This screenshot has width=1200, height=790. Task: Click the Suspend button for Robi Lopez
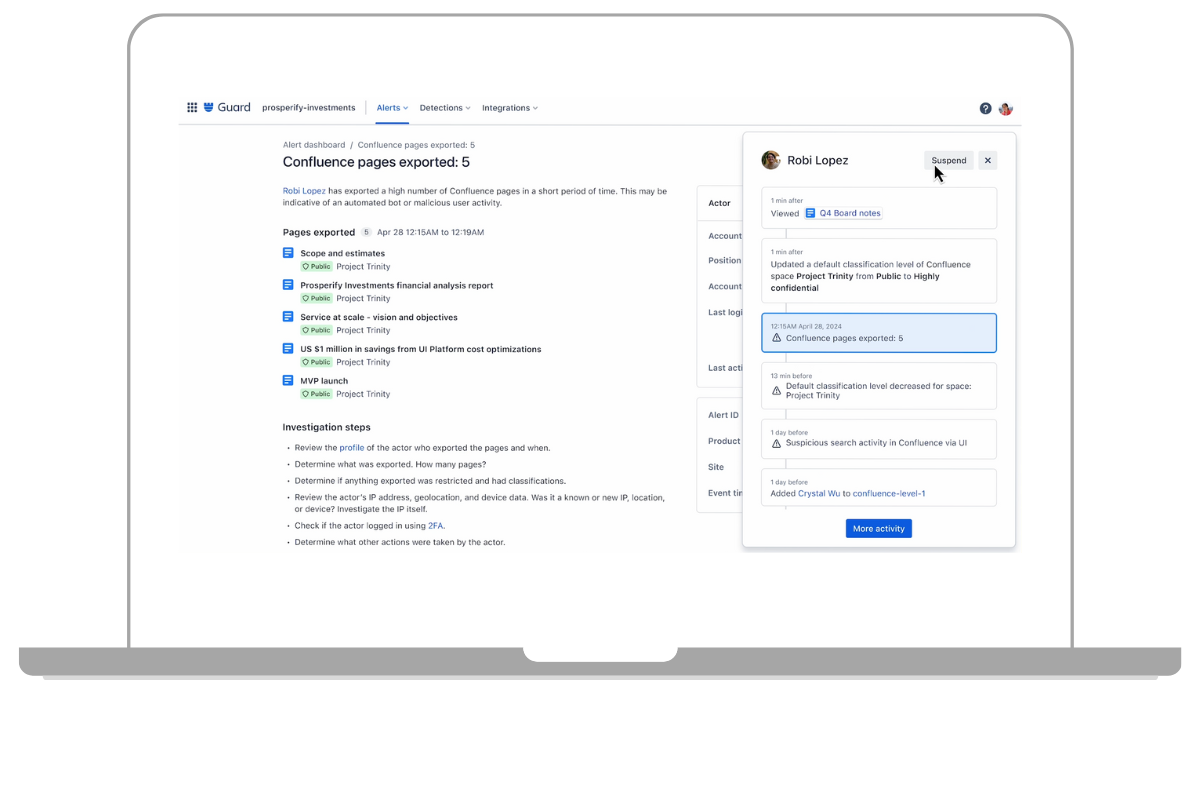[948, 160]
